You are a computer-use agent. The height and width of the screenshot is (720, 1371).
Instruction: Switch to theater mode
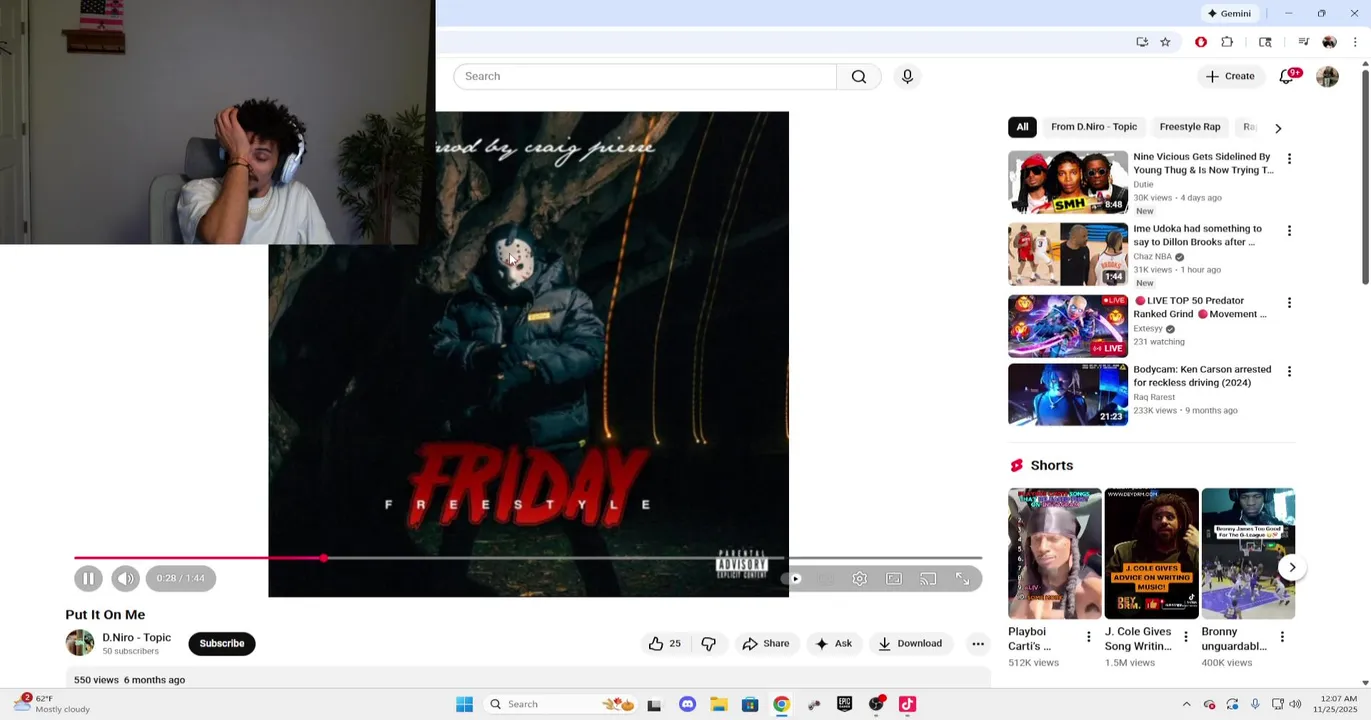894,579
